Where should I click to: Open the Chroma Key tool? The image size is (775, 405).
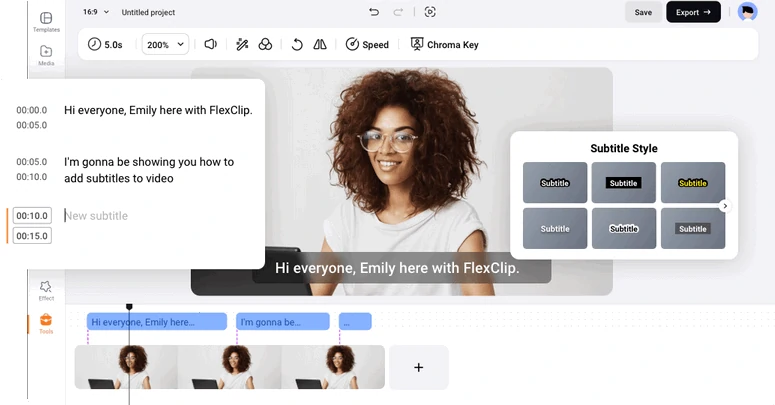445,45
